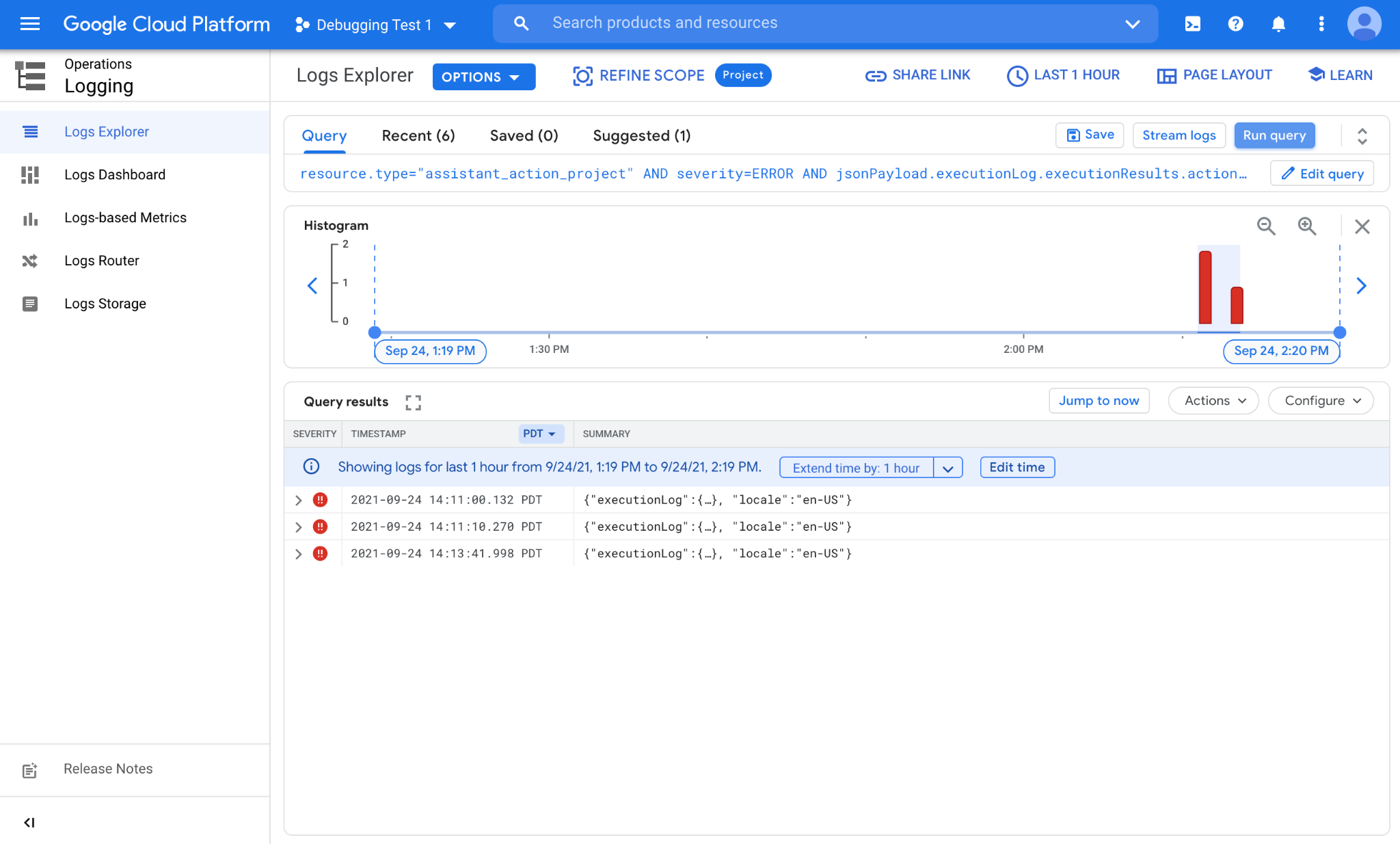
Task: Open the hamburger navigation menu
Action: click(x=30, y=24)
